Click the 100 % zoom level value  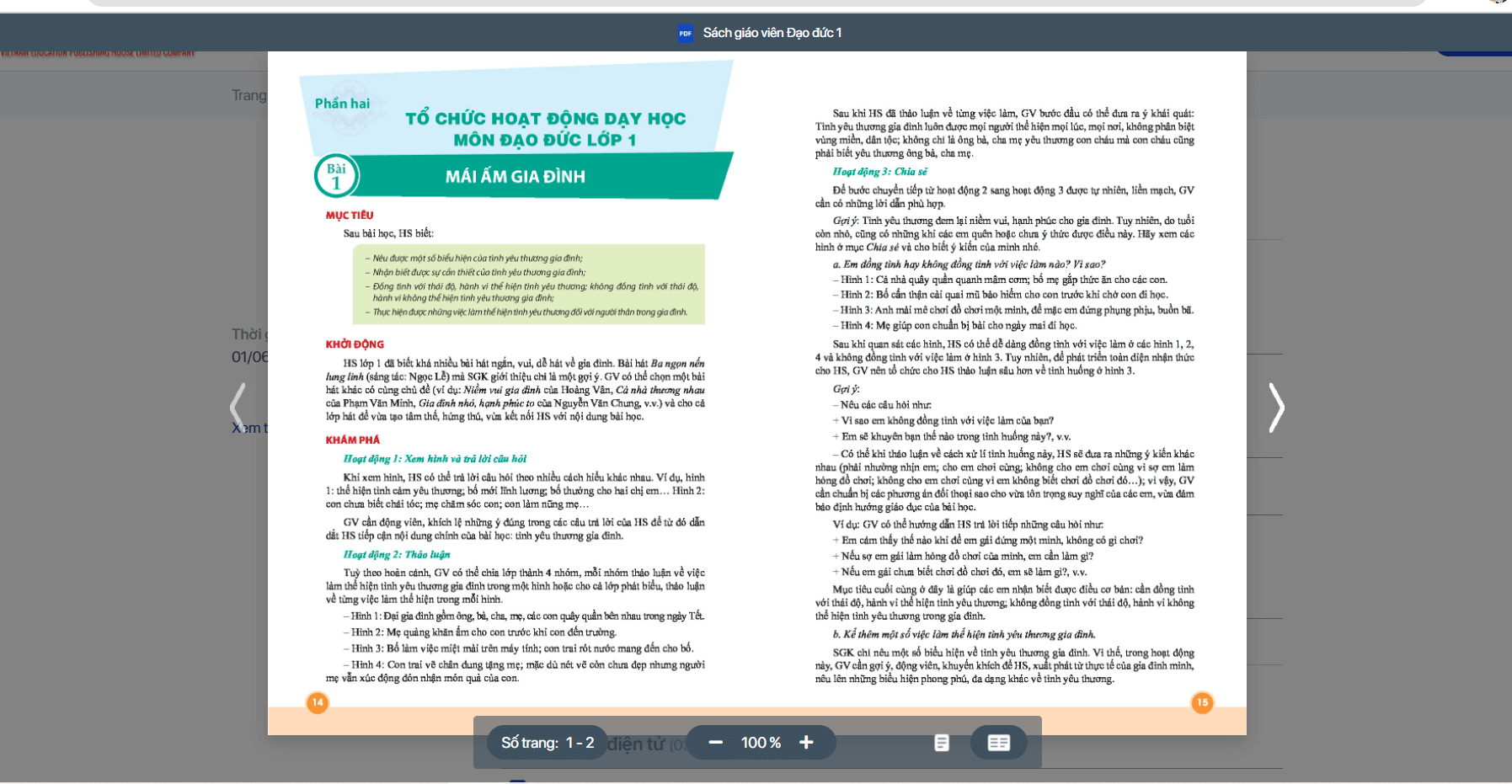[761, 743]
